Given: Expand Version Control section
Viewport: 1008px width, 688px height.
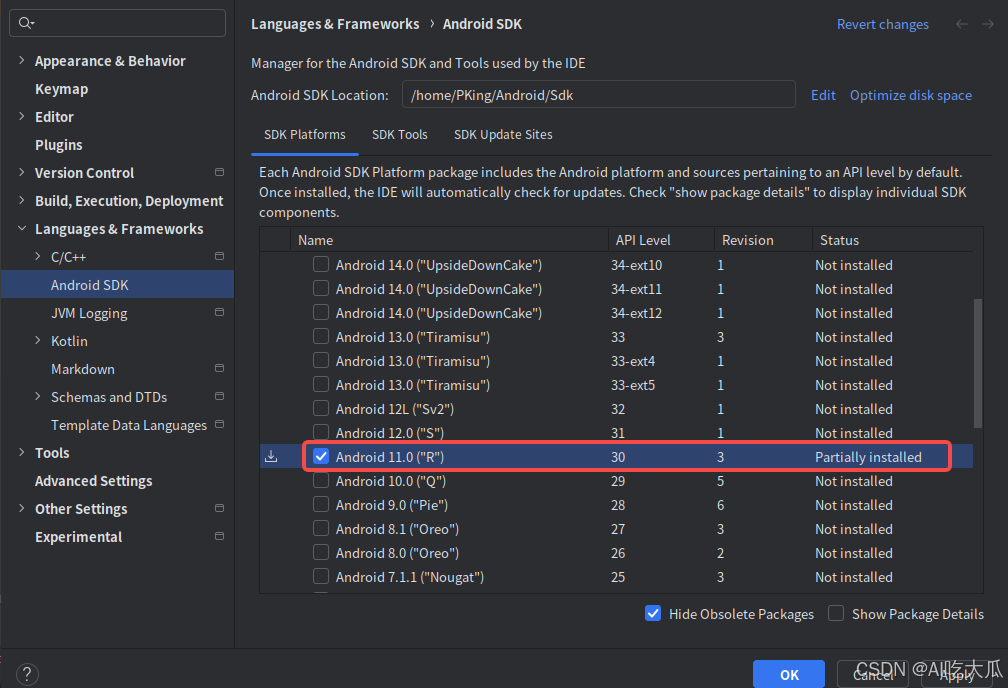Looking at the screenshot, I should coord(22,172).
